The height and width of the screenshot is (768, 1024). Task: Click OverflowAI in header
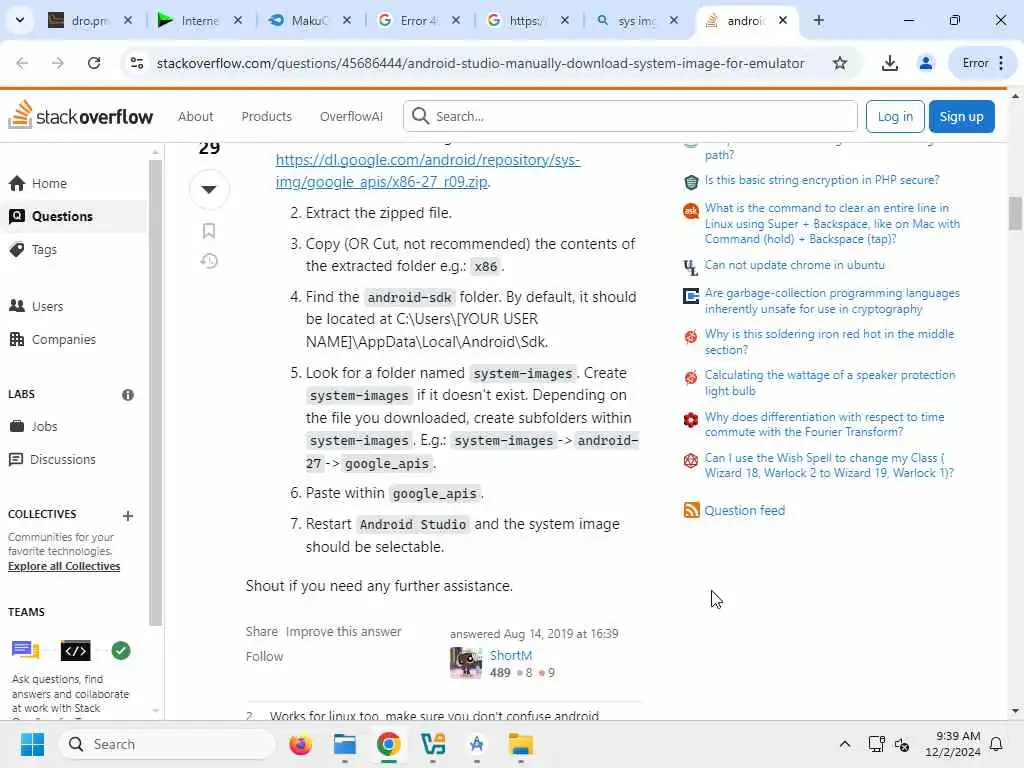351,116
